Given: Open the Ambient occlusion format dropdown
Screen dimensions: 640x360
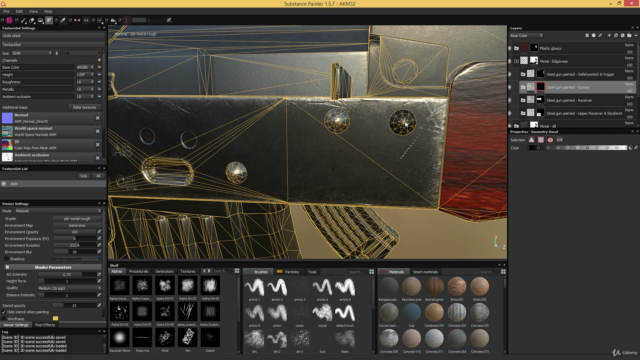Looking at the screenshot, I should point(85,97).
